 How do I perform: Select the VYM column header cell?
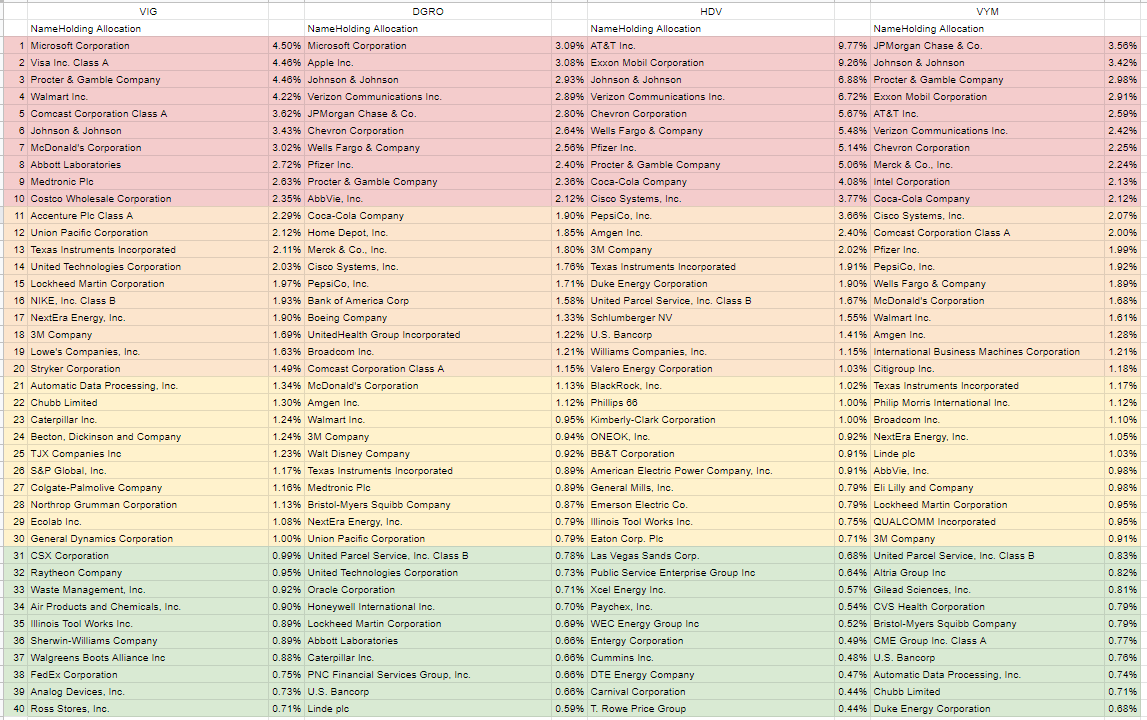tap(987, 11)
